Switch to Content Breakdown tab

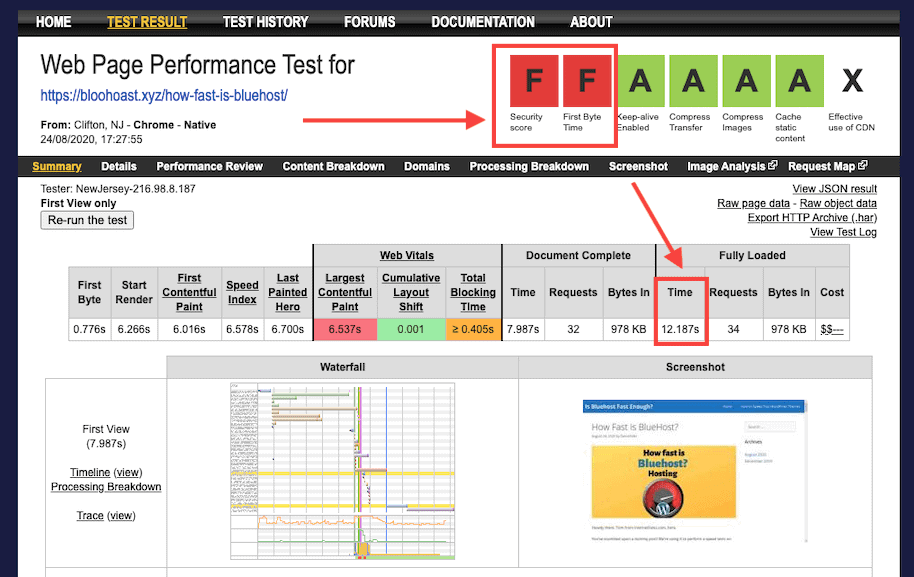tap(333, 166)
